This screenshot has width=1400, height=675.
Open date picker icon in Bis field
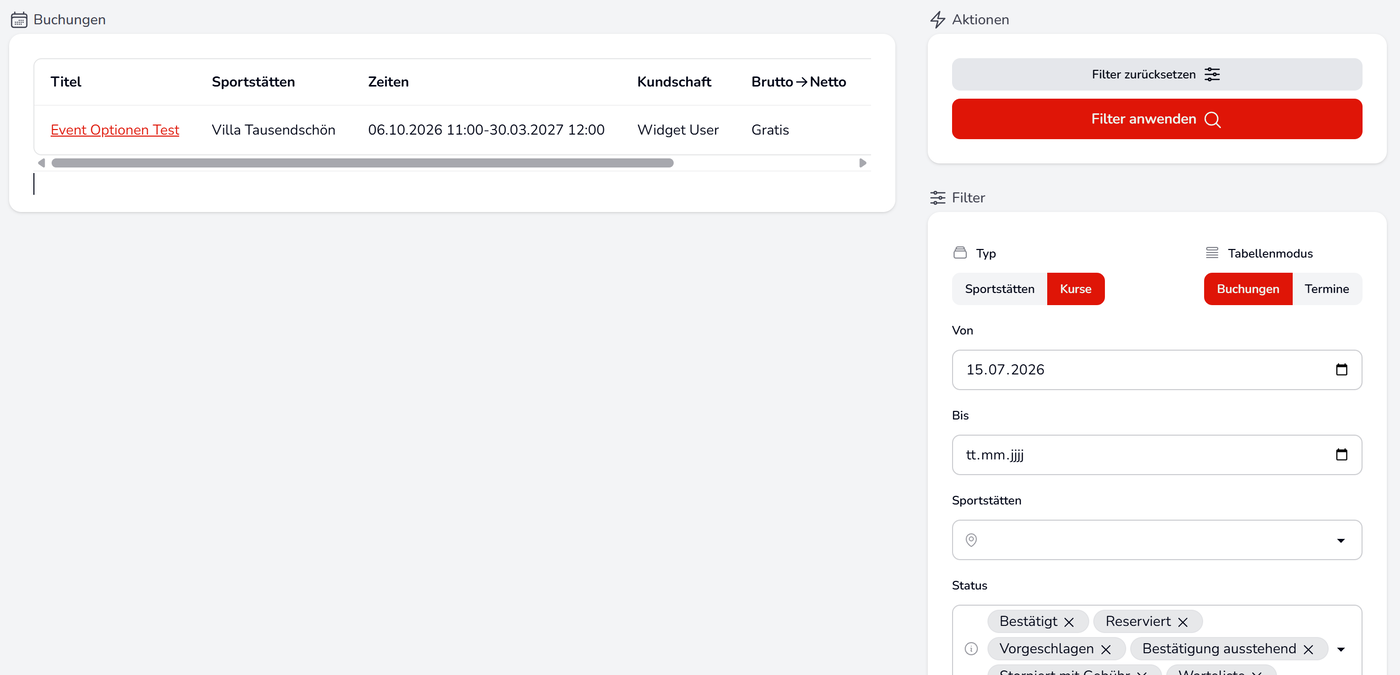pyautogui.click(x=1342, y=455)
